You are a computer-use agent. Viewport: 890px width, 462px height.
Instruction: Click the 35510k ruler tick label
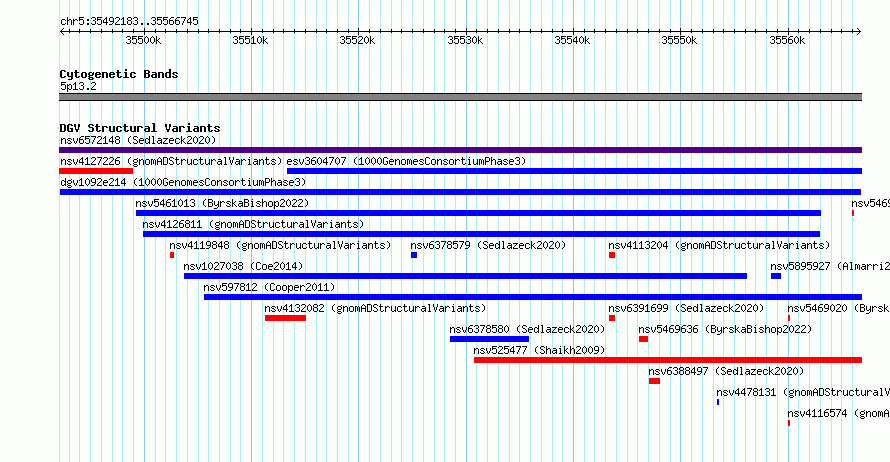click(x=250, y=41)
